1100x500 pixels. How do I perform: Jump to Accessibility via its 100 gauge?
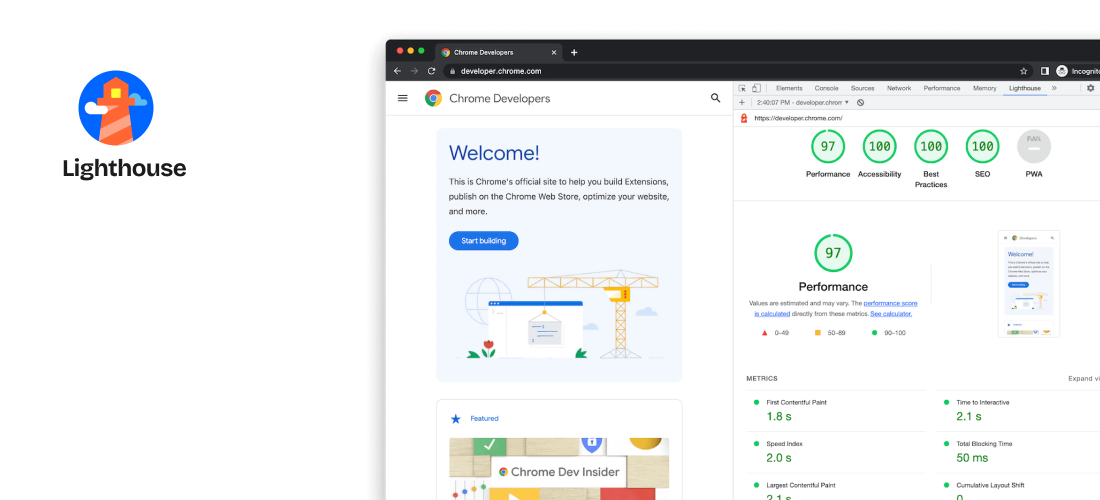(x=879, y=147)
